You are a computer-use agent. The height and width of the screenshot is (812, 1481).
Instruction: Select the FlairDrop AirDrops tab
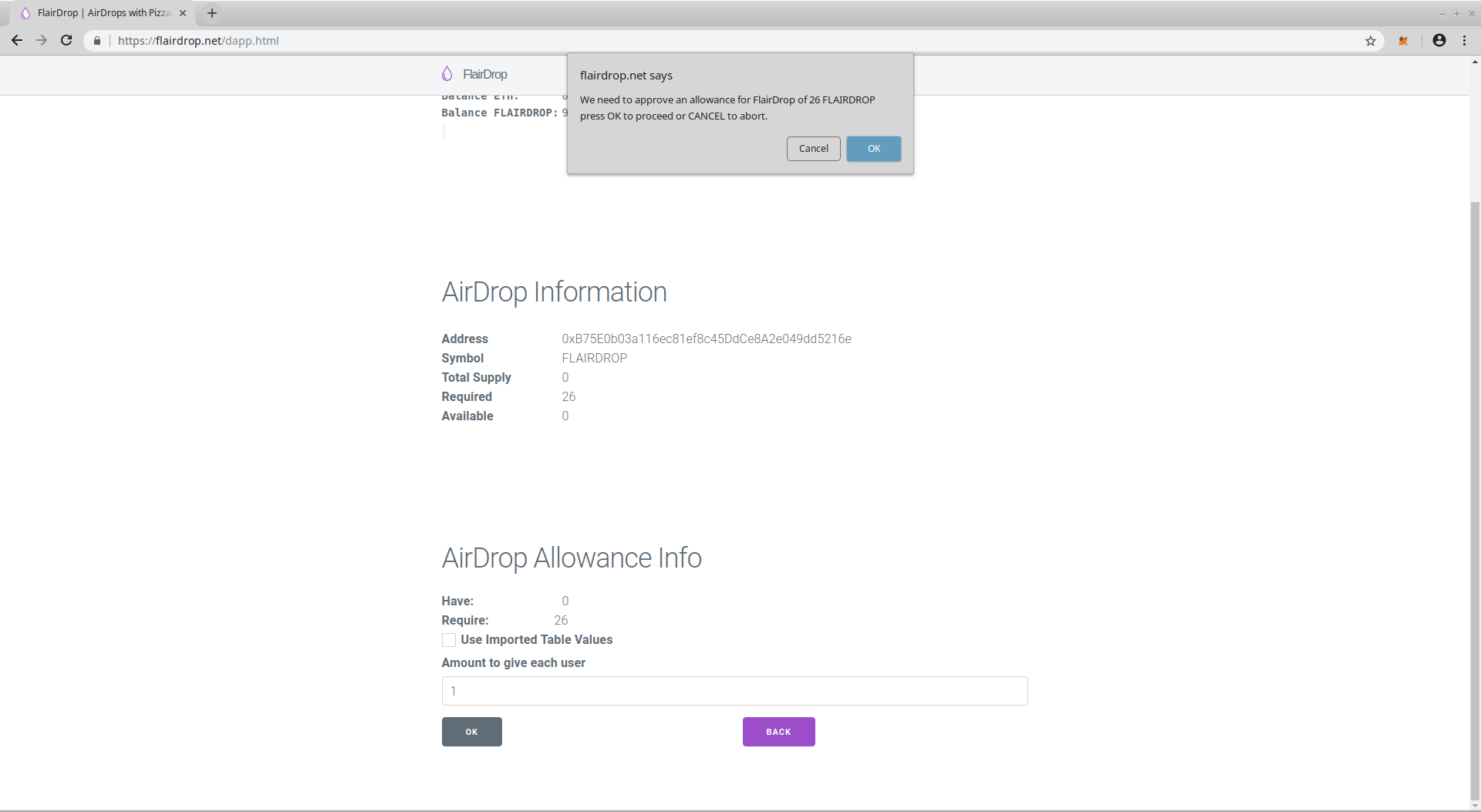[x=103, y=13]
